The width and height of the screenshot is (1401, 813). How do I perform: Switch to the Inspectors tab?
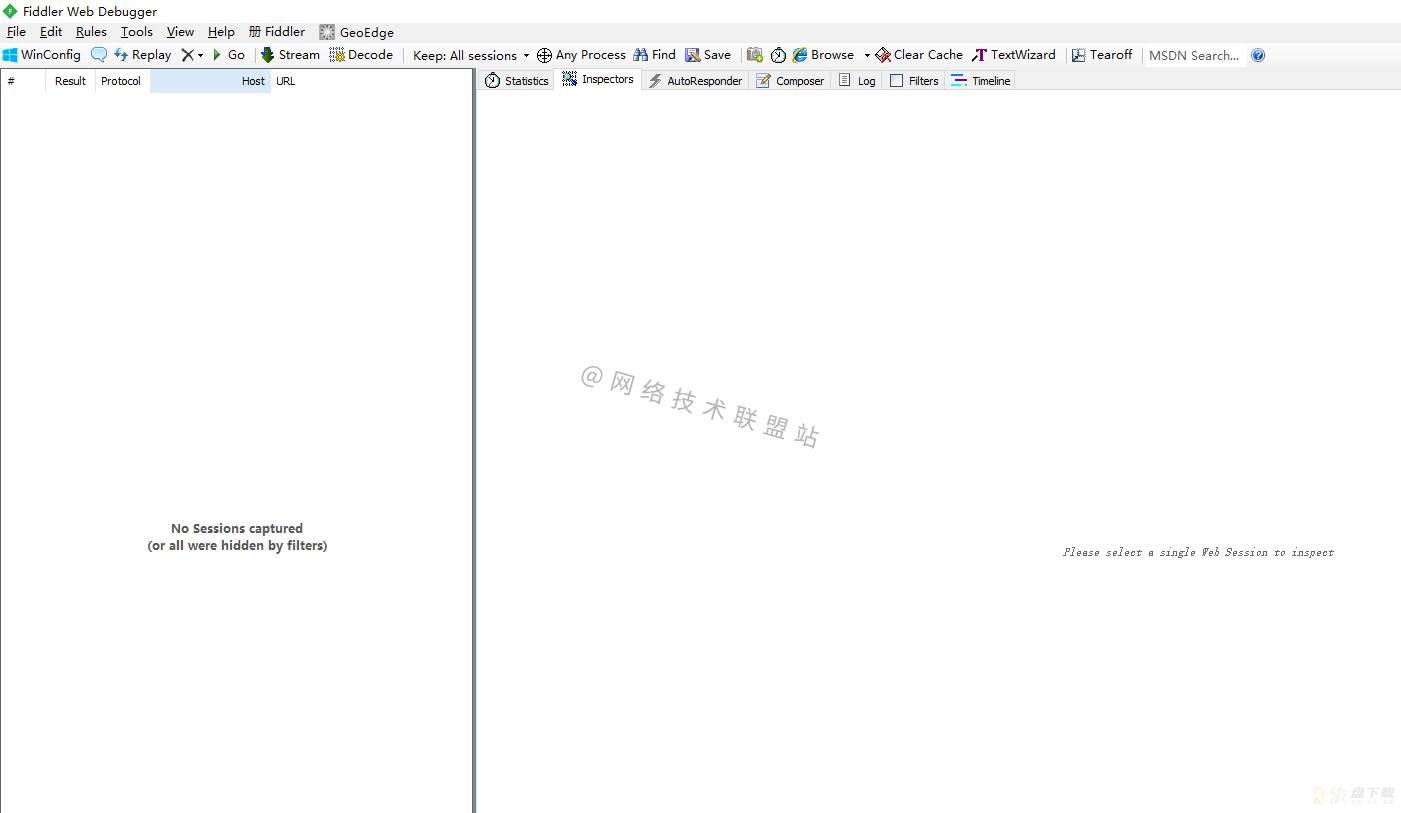click(x=598, y=79)
